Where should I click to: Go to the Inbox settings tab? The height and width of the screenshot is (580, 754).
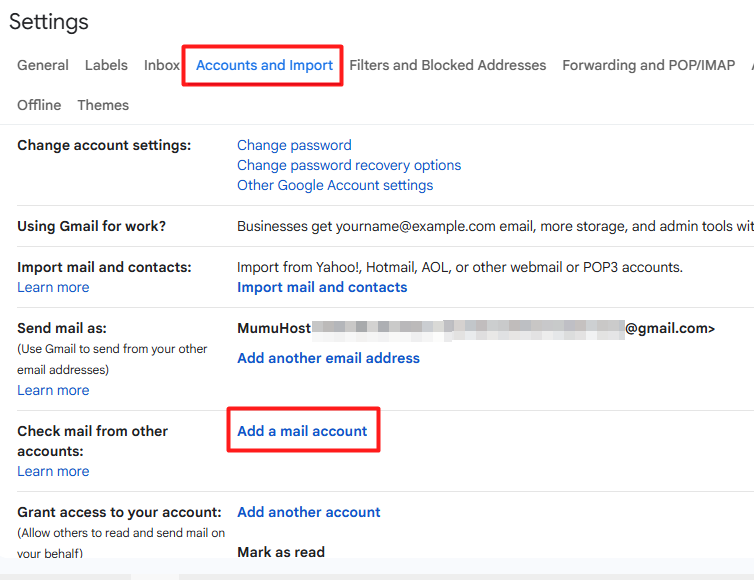point(161,65)
